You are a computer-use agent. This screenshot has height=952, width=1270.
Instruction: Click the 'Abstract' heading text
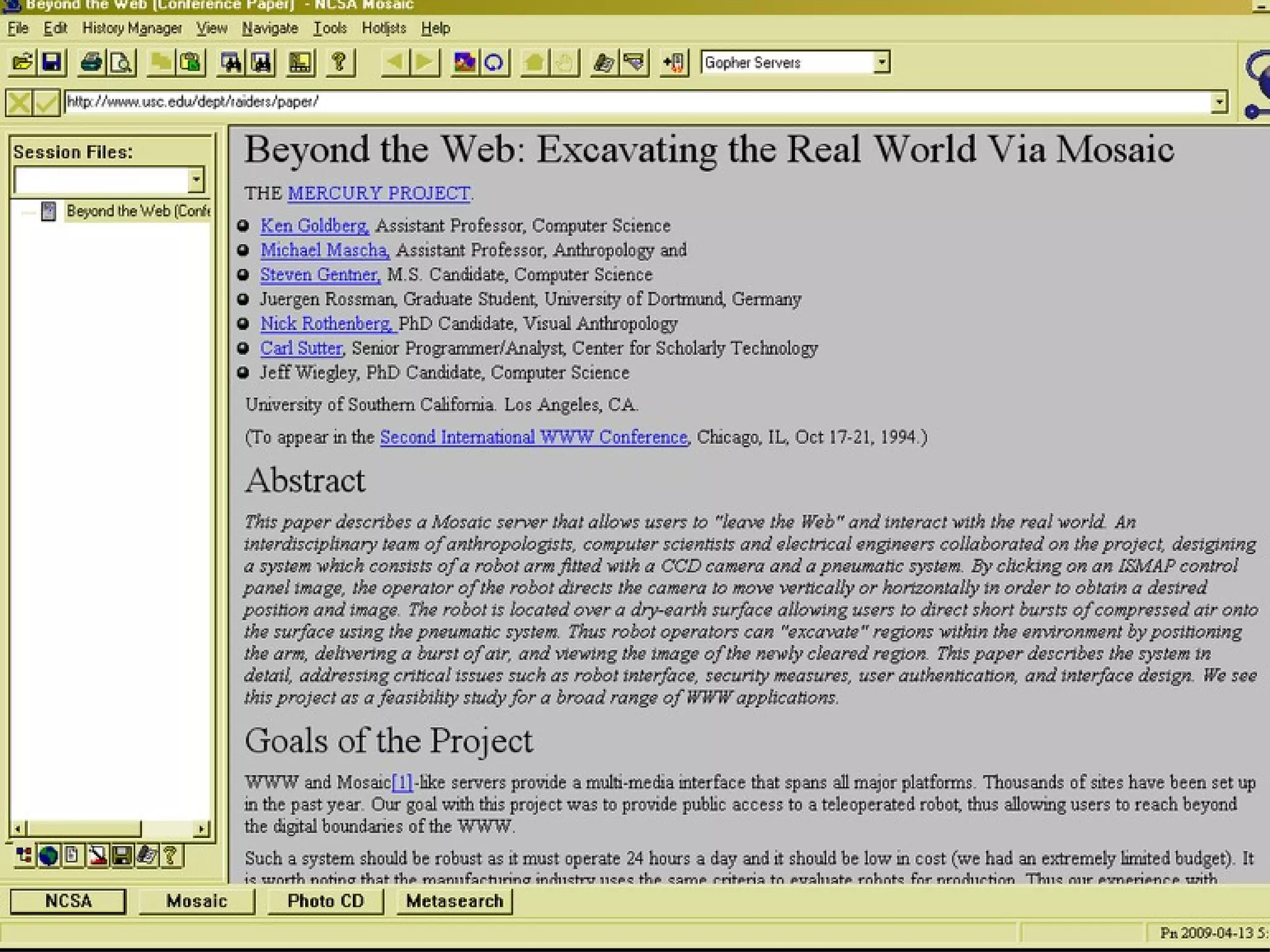305,480
